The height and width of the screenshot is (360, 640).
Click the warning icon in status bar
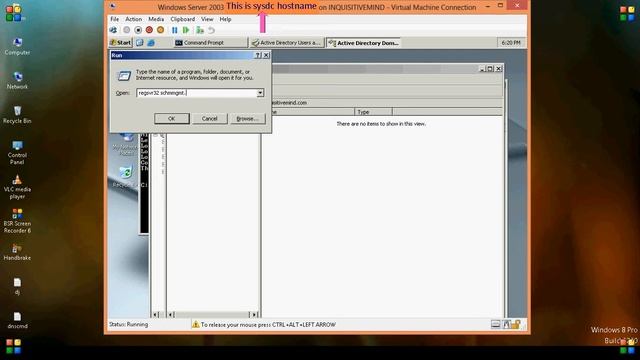tap(196, 324)
